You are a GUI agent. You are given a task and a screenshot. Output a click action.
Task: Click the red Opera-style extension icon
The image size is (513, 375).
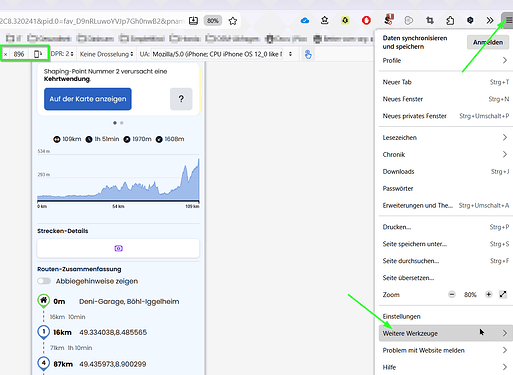366,21
